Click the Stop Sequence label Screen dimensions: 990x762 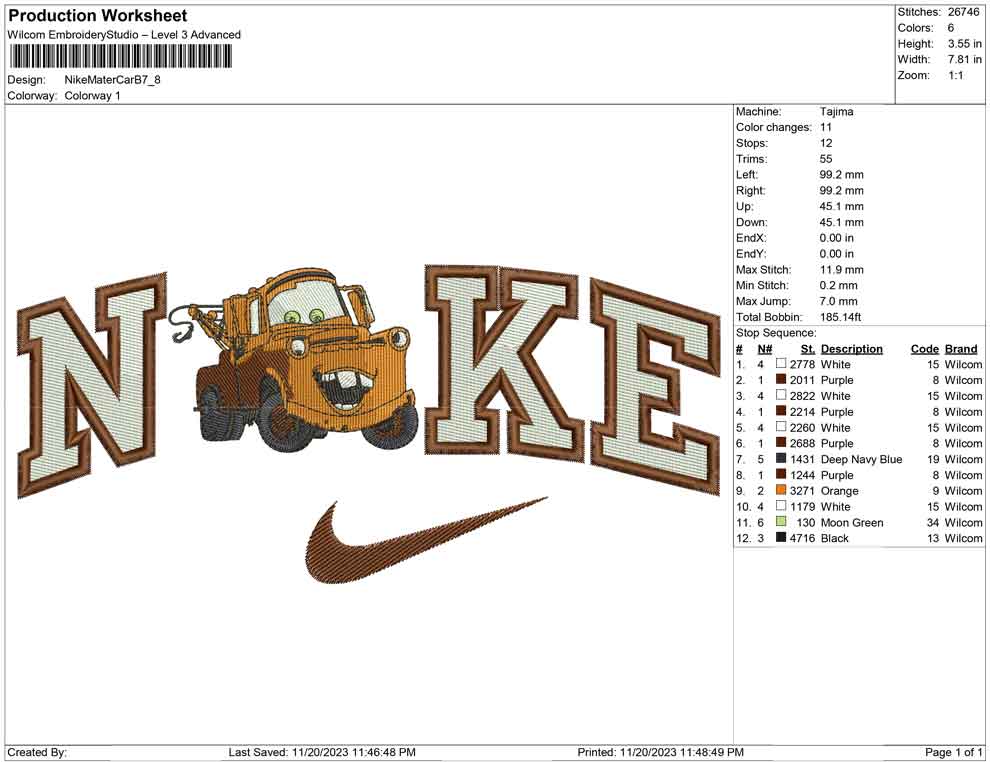pyautogui.click(x=776, y=333)
